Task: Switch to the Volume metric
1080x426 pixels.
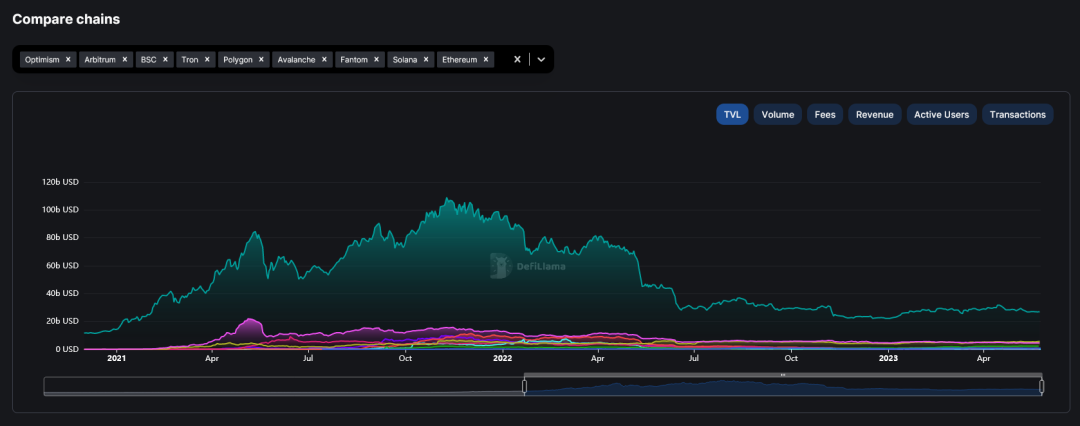Action: pos(778,114)
